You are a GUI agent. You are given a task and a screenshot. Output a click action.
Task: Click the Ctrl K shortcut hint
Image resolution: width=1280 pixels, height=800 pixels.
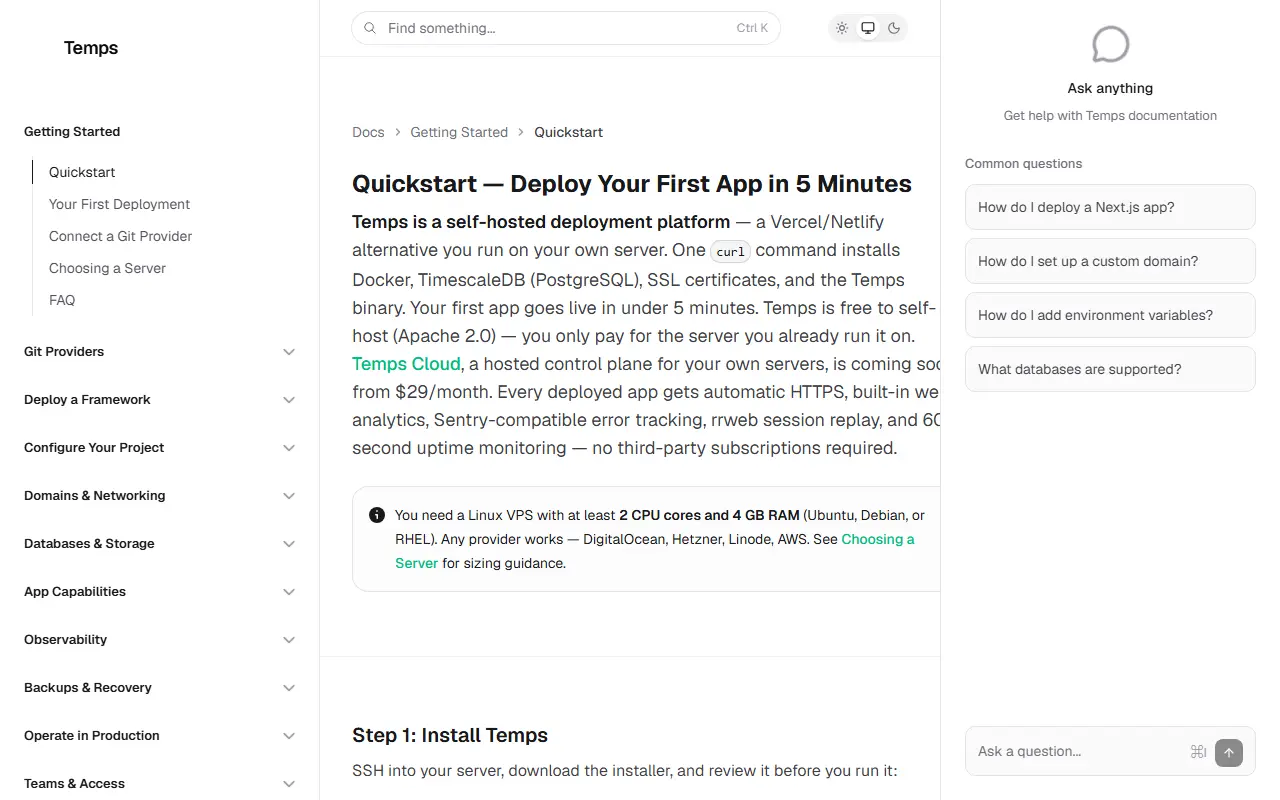(752, 28)
